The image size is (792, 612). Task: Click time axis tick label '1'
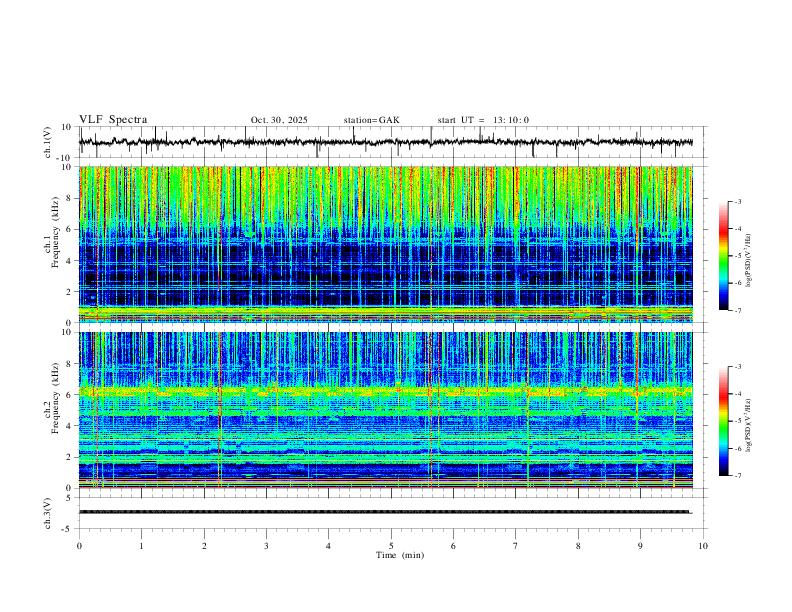[x=141, y=546]
